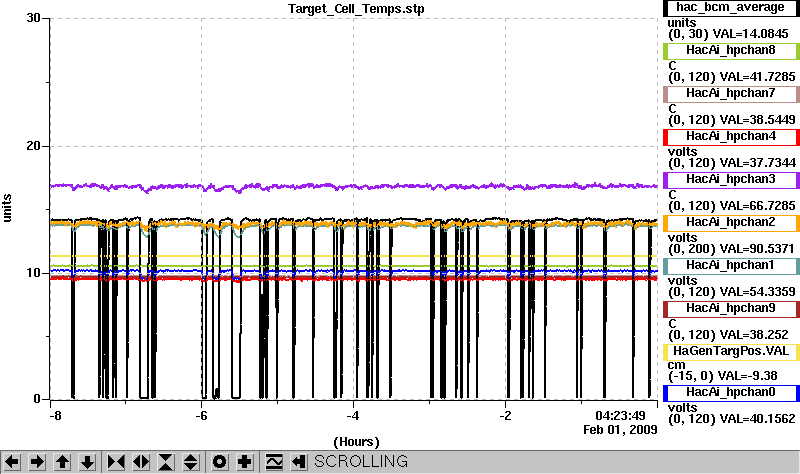Click the Feb 01, 2009 date label

tap(620, 430)
